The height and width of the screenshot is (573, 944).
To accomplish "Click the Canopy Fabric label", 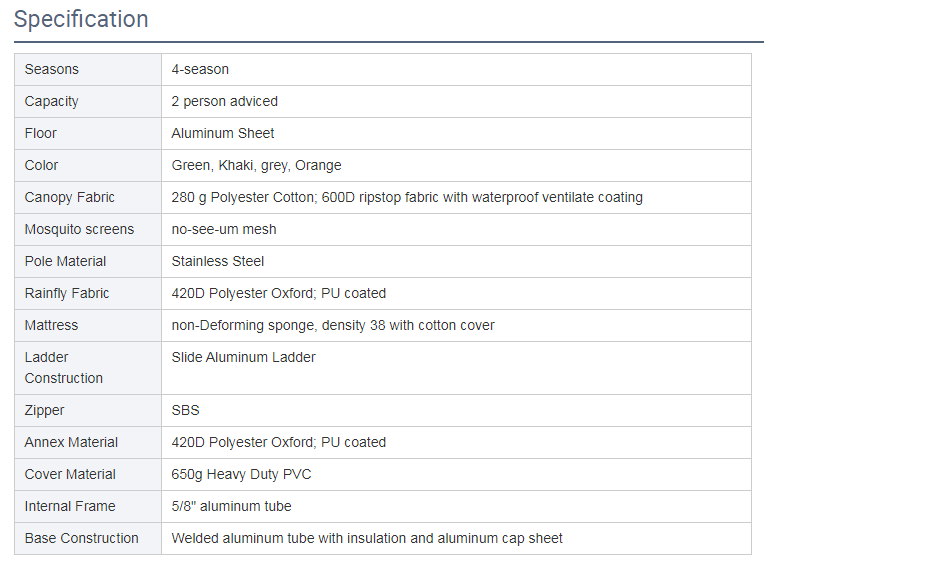I will tap(70, 197).
